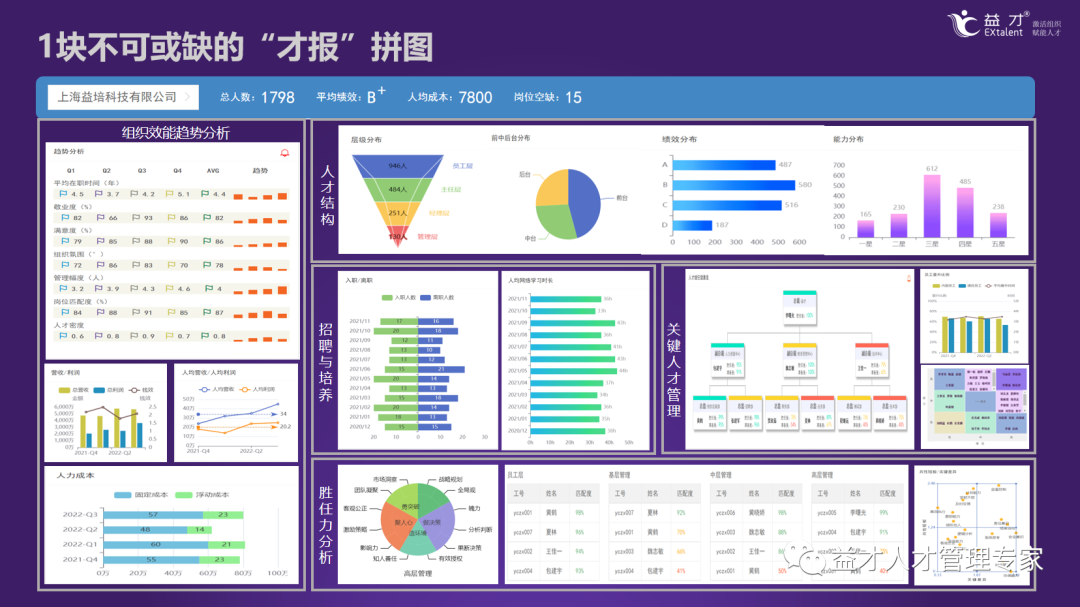Toggle the 离职人数 legend in 入职/离职 chart
This screenshot has width=1080, height=607.
pos(437,298)
